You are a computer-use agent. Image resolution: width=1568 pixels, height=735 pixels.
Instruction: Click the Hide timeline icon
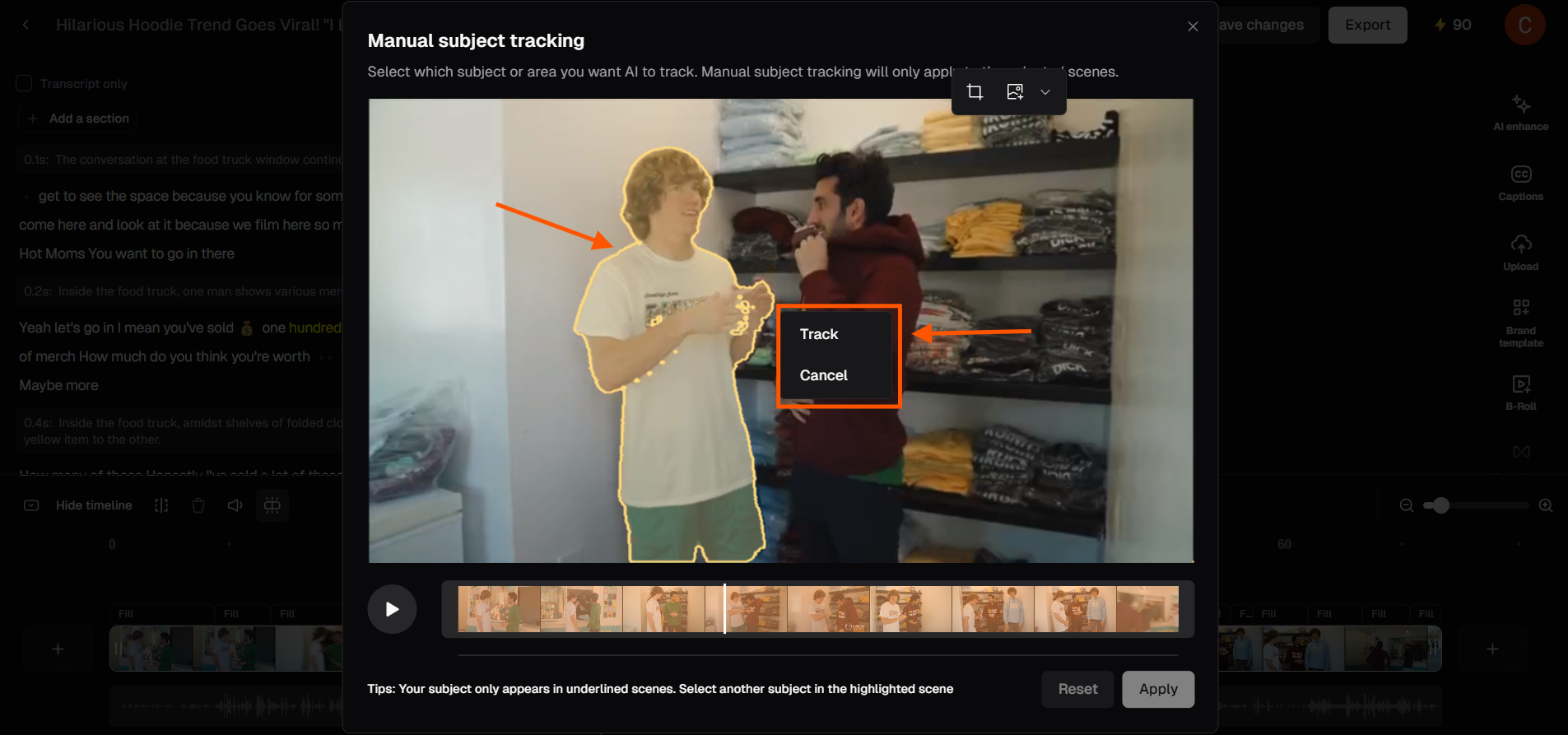point(31,505)
